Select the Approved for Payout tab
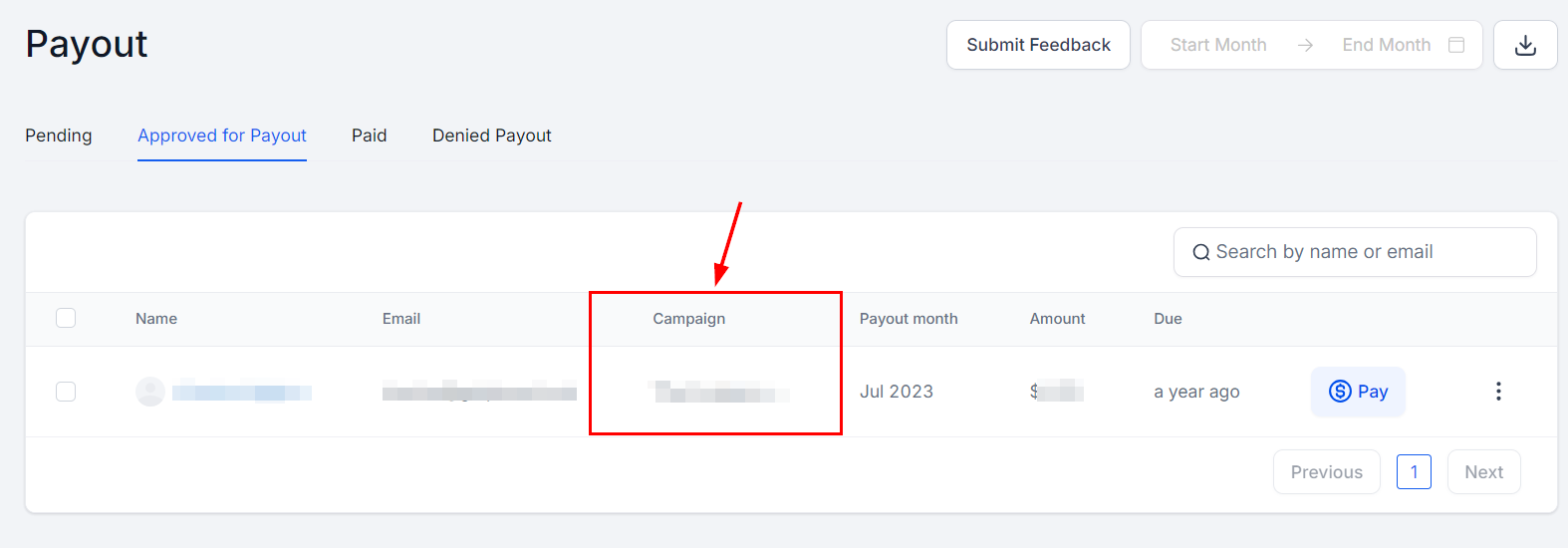The width and height of the screenshot is (1568, 548). coord(222,136)
